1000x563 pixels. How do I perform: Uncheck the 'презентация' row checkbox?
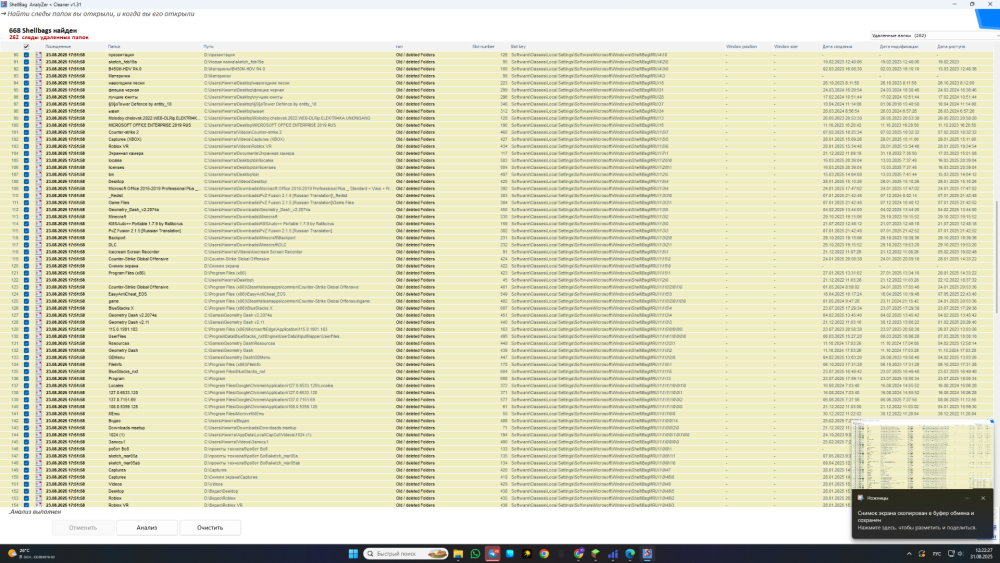point(26,55)
